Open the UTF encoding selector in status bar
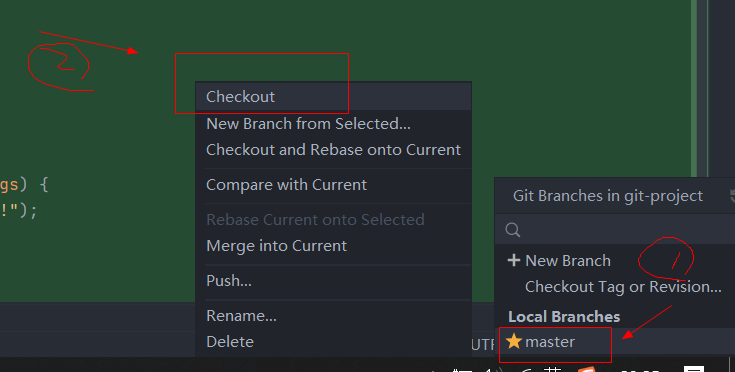This screenshot has height=372, width=735. [x=482, y=345]
